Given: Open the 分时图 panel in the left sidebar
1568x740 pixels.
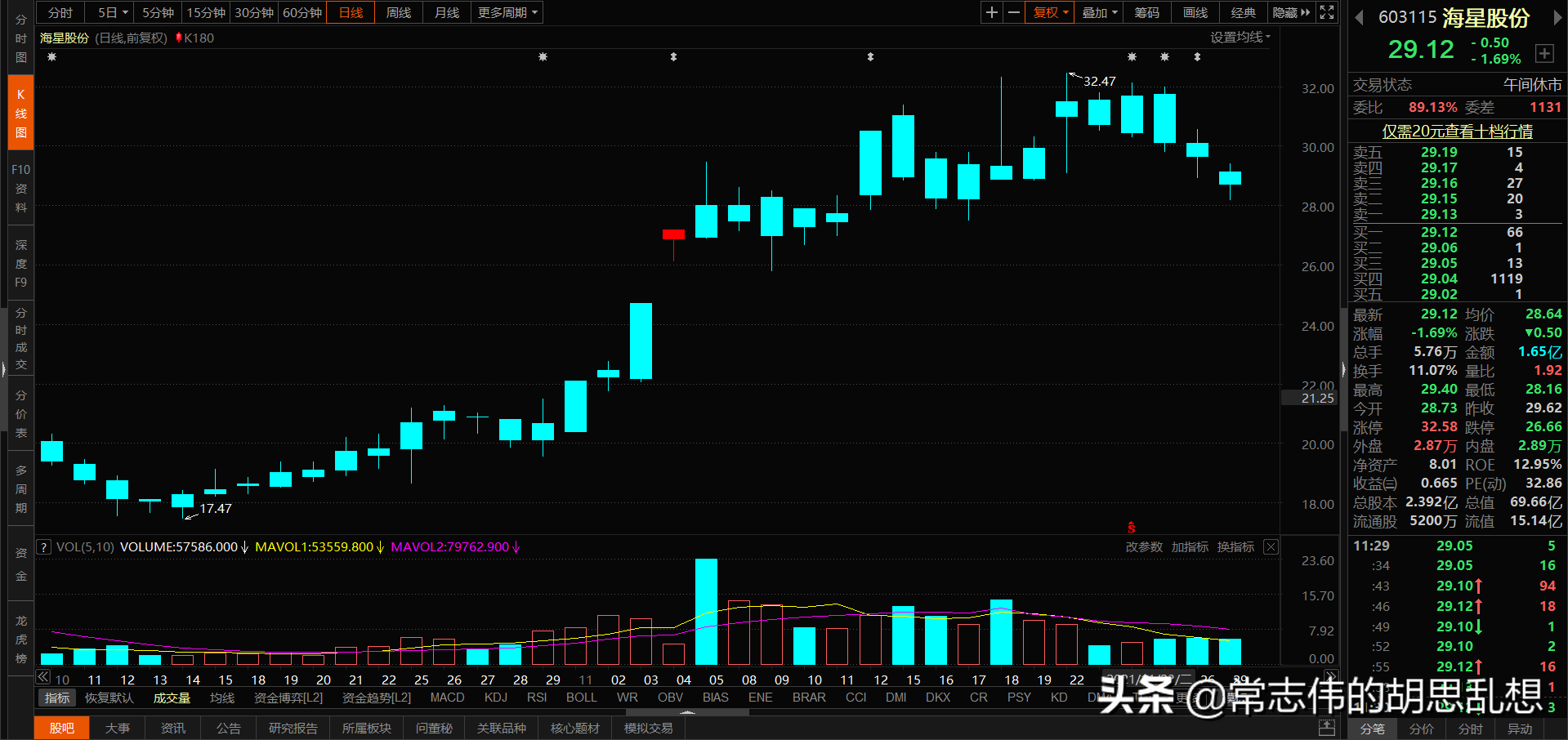Looking at the screenshot, I should tap(20, 38).
